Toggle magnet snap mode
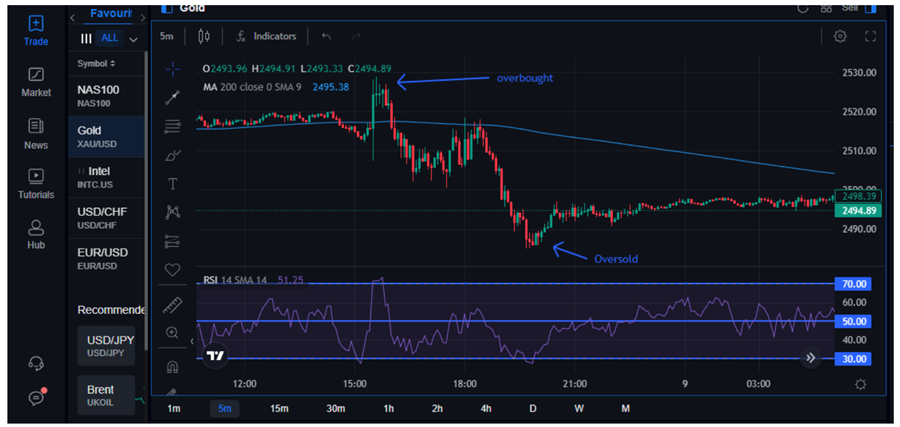900x427 pixels. (173, 365)
